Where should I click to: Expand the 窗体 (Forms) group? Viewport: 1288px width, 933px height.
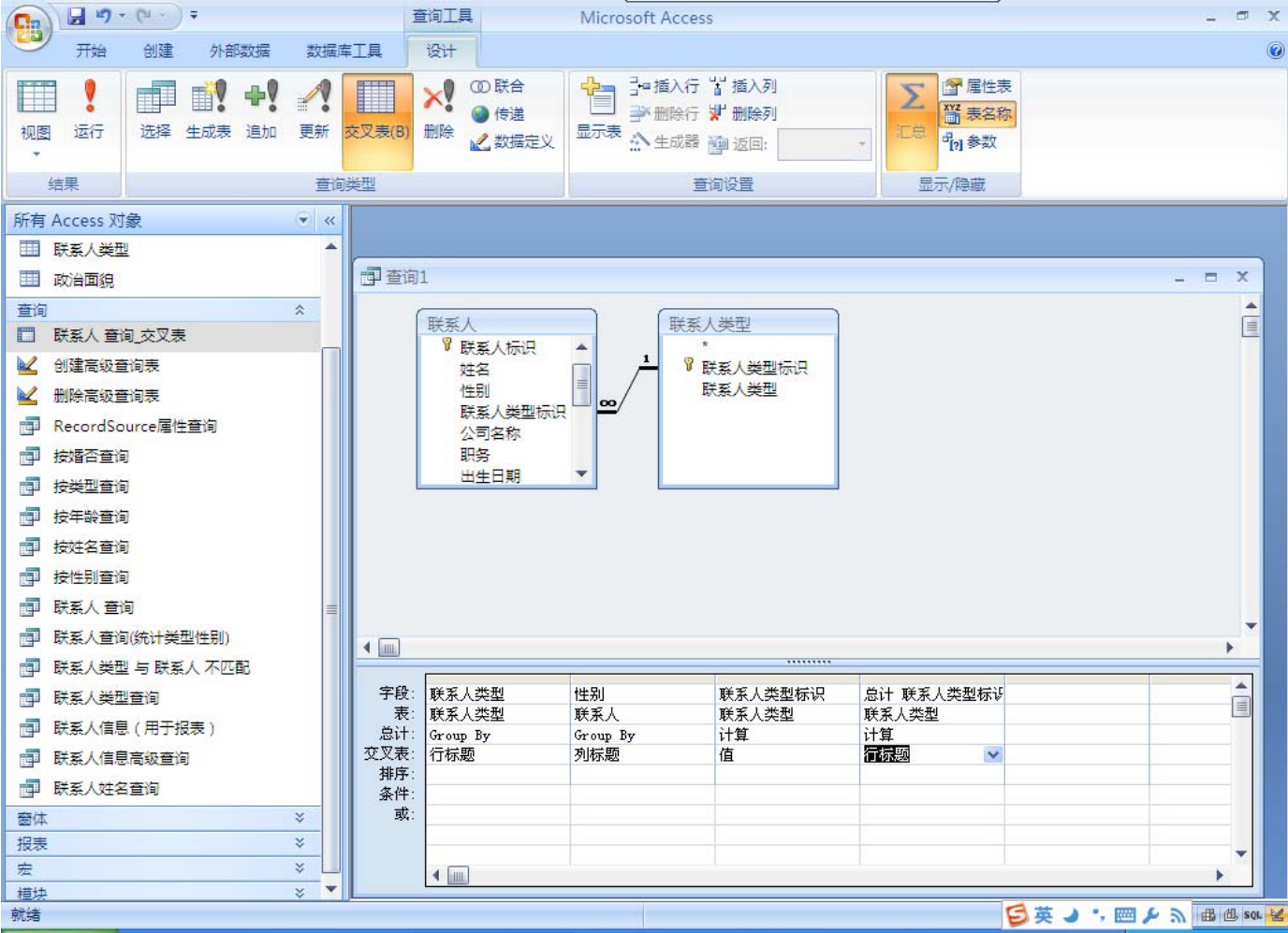click(x=299, y=818)
